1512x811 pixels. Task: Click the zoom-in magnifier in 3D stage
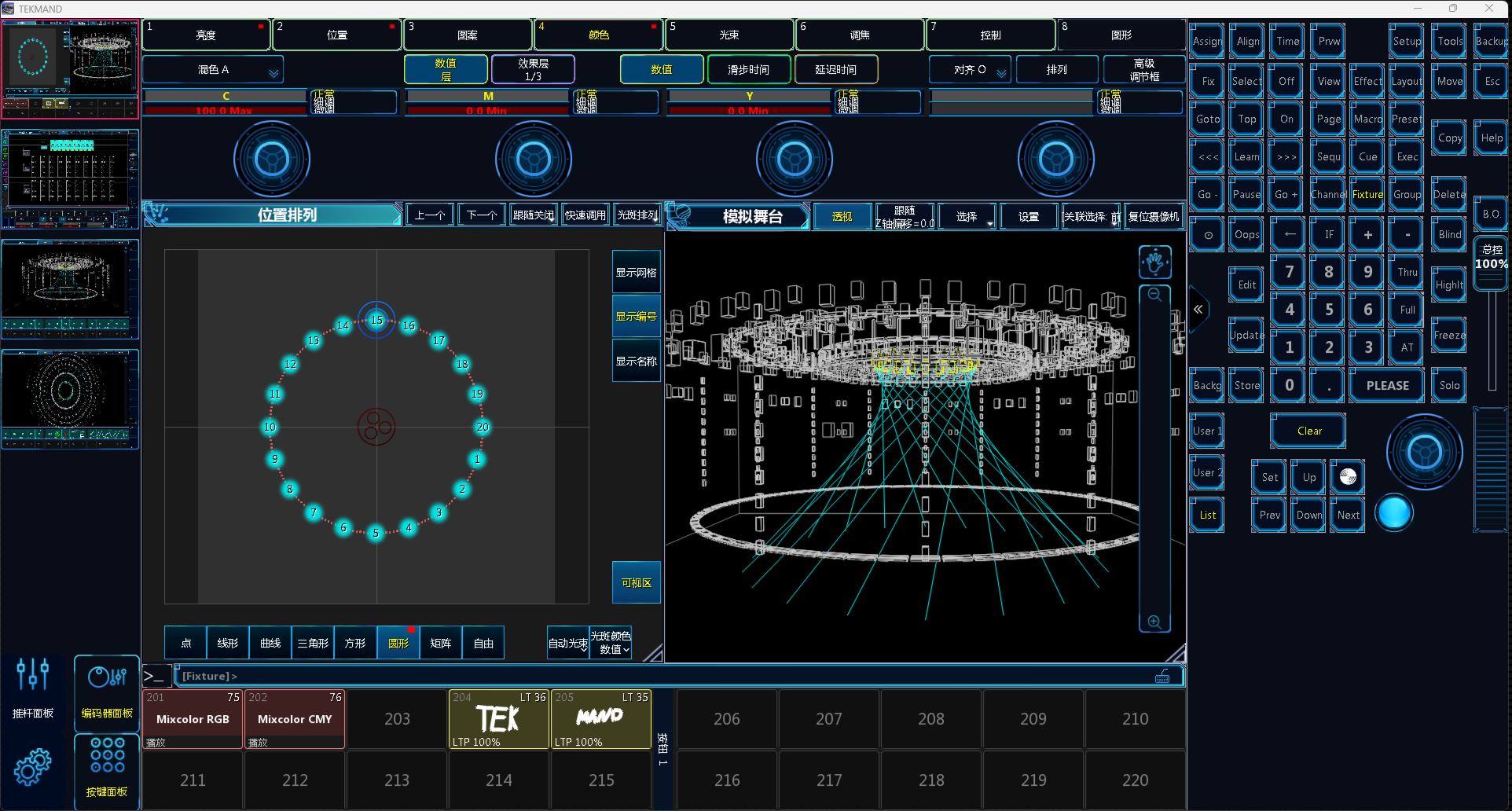coord(1154,622)
